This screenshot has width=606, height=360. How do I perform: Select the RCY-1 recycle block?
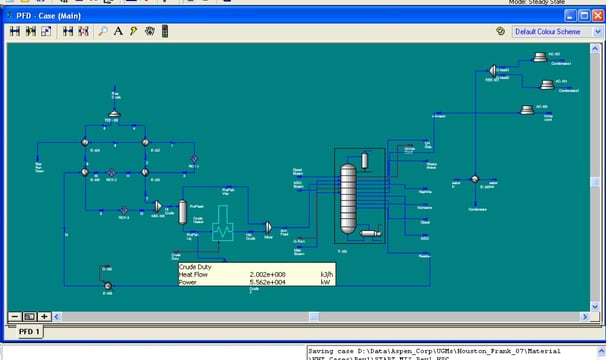(x=194, y=159)
